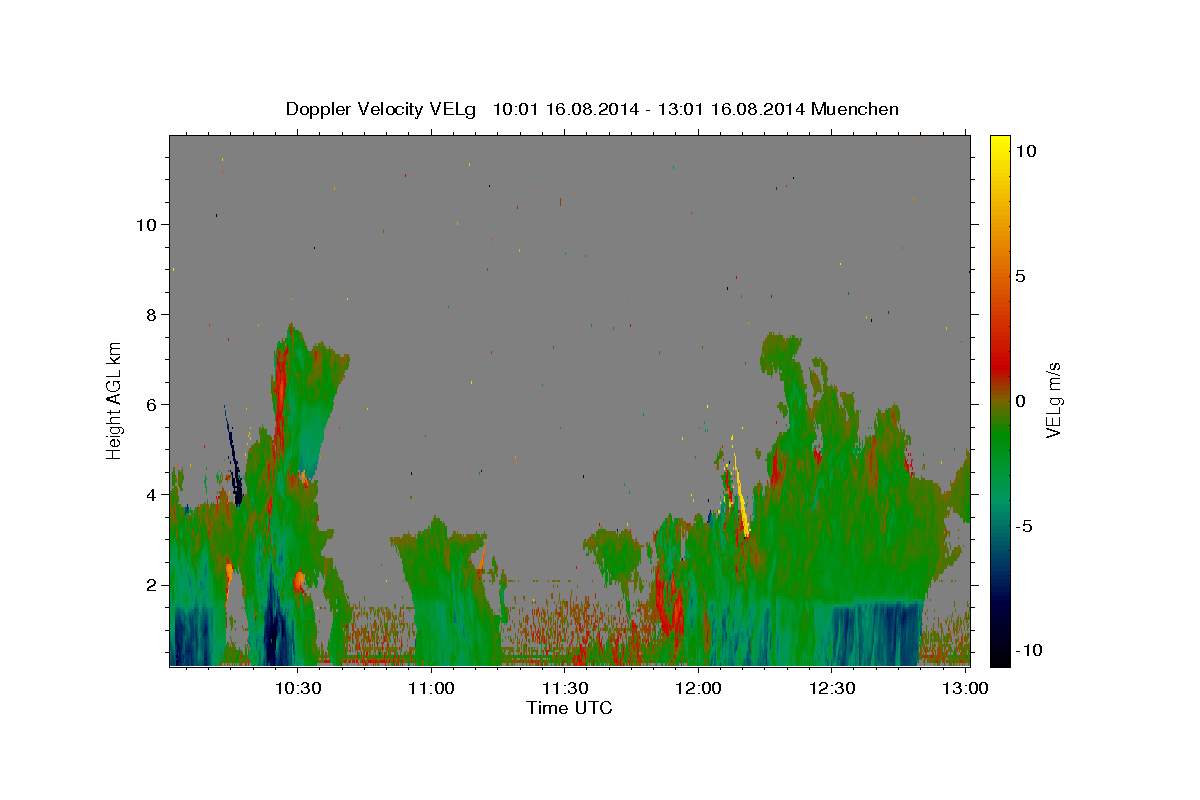Click the colorbar value -10 label

(1028, 651)
